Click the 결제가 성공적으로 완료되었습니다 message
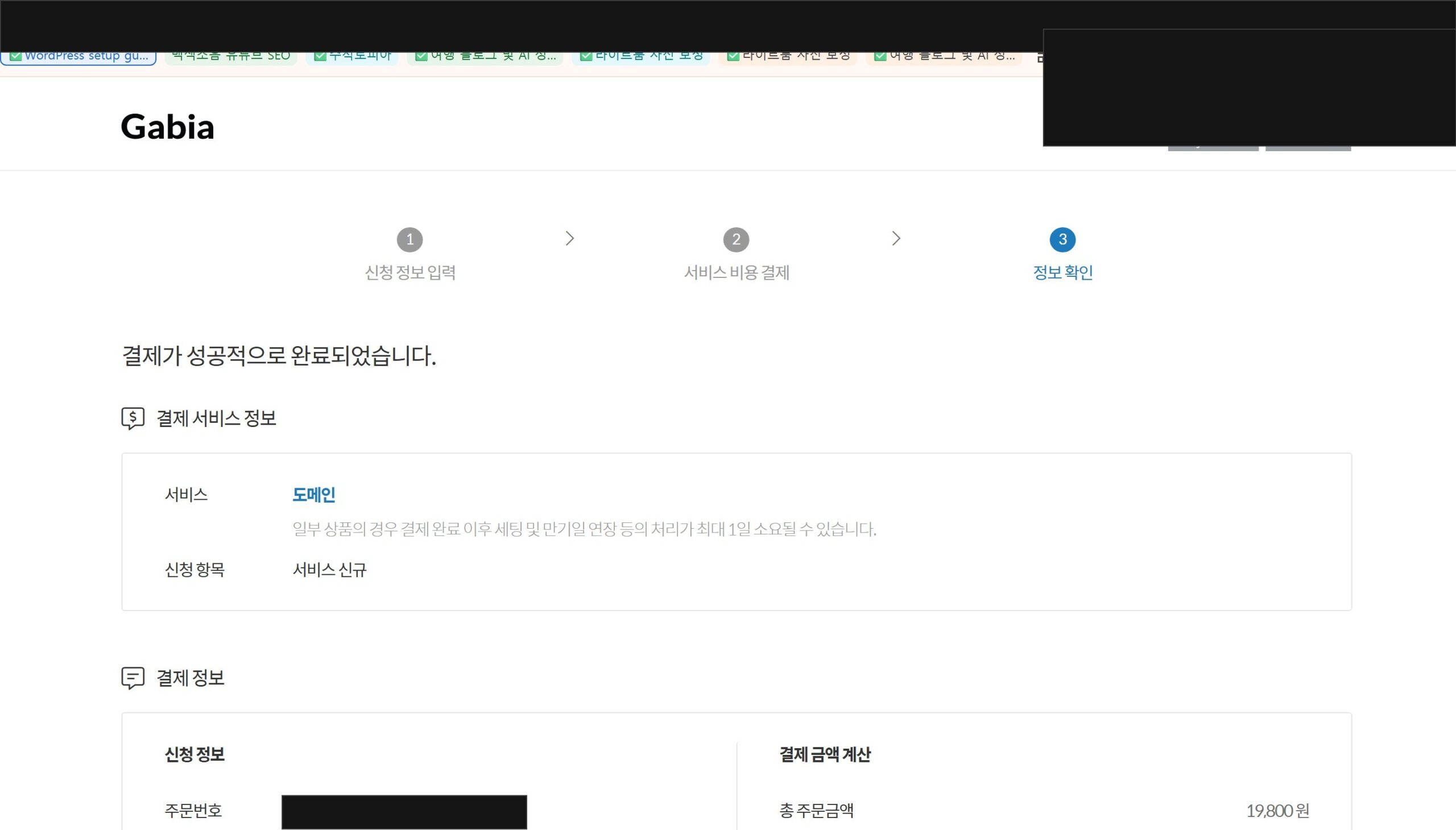 click(x=279, y=356)
